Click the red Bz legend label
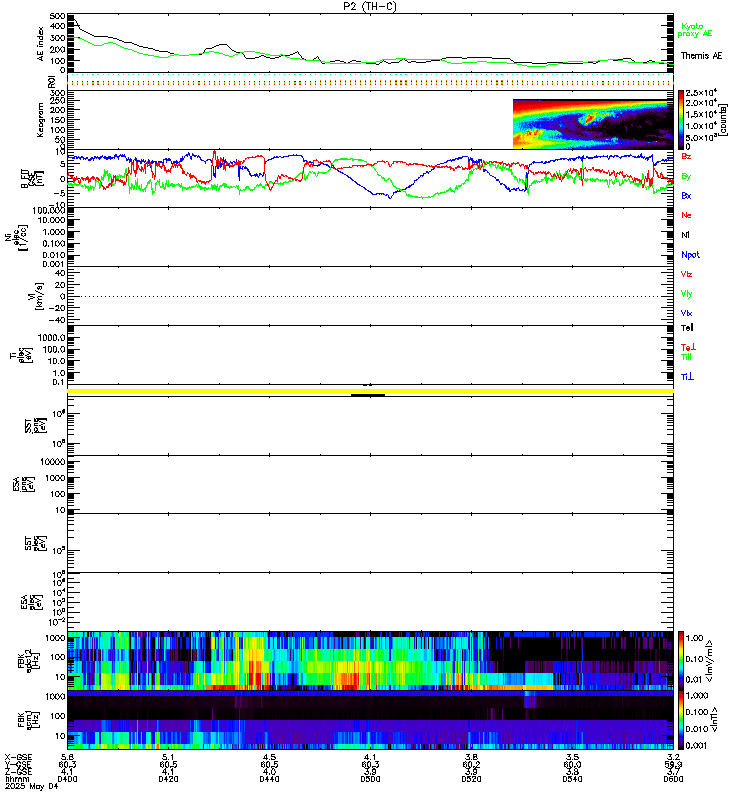This screenshot has width=750, height=800. (x=686, y=156)
